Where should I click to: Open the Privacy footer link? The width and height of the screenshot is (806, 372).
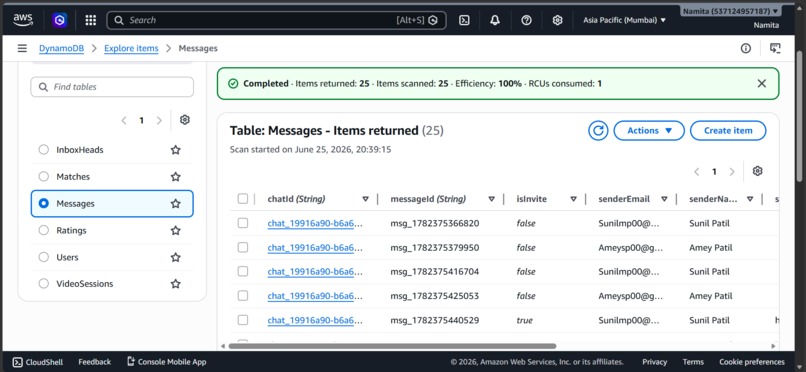pos(654,362)
